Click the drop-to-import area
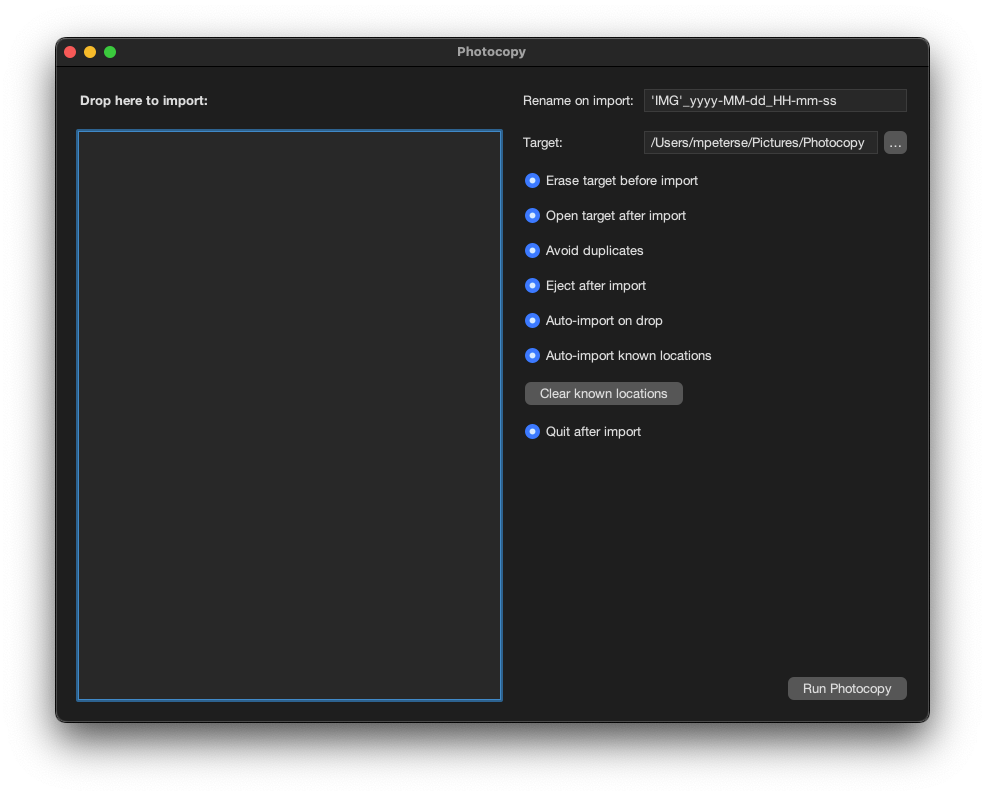Screen dimensions: 985x796 [289, 415]
